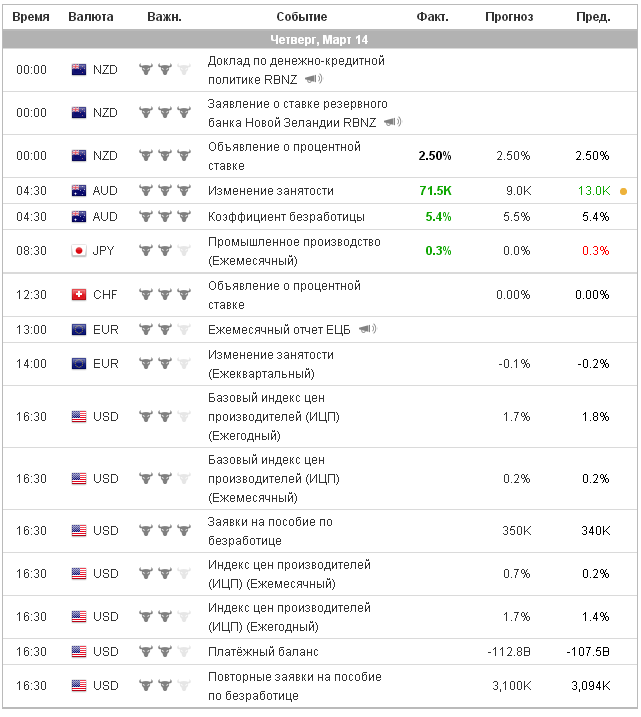Screen dimensions: 641x717
Task: Click the US flag in the Платёжный баланс row
Action: tap(79, 652)
